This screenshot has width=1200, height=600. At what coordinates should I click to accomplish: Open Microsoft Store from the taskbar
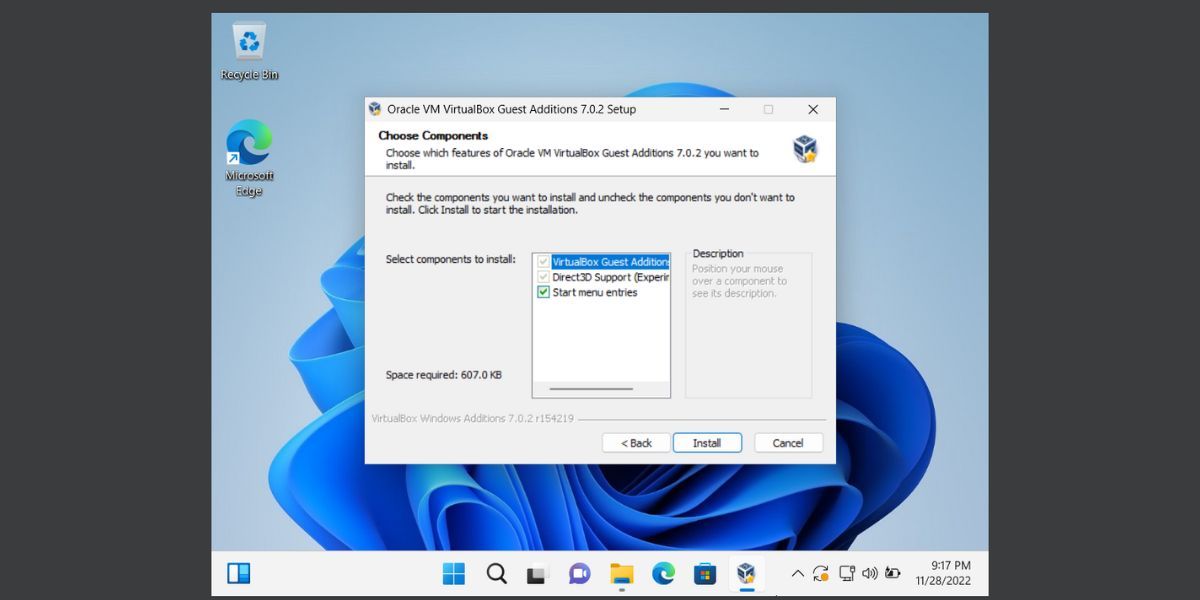[x=705, y=573]
